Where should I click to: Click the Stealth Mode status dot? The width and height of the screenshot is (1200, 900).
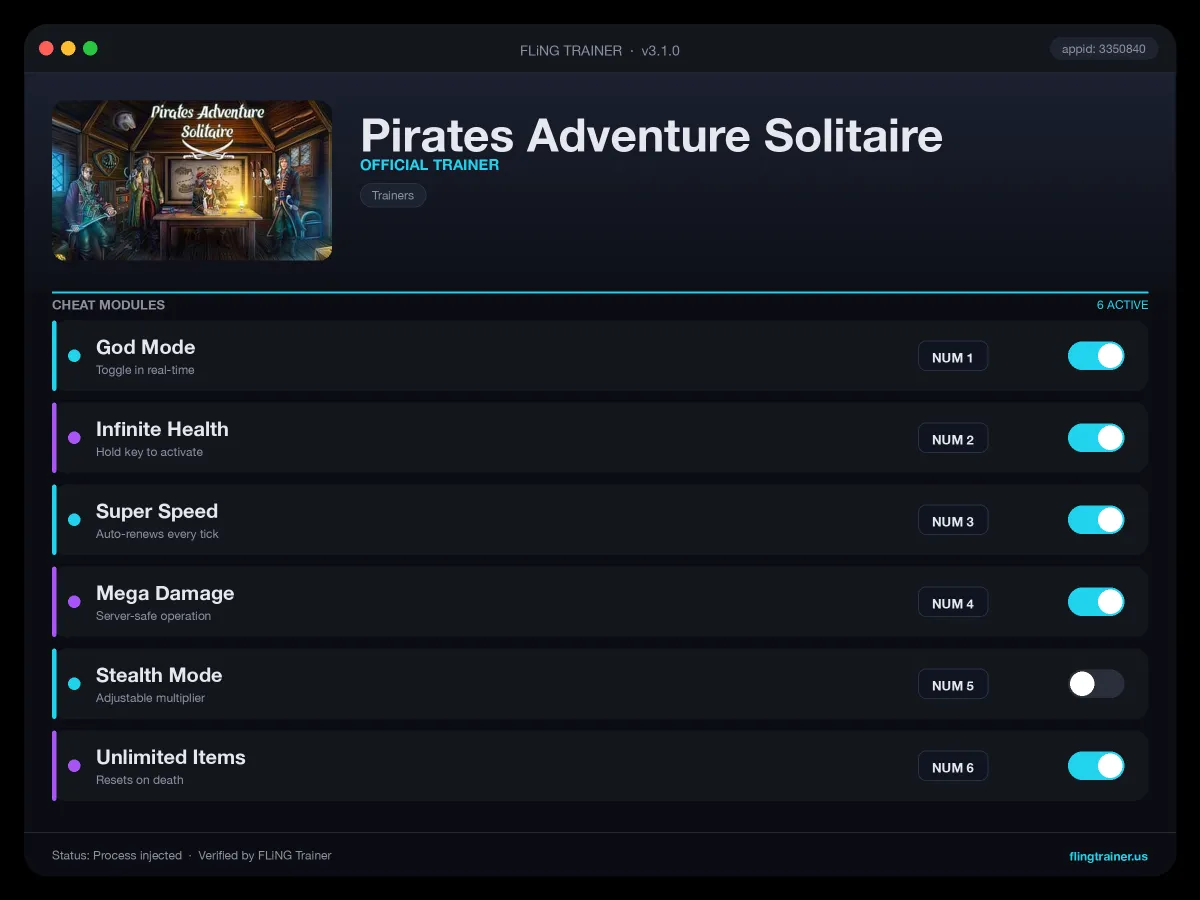tap(74, 684)
